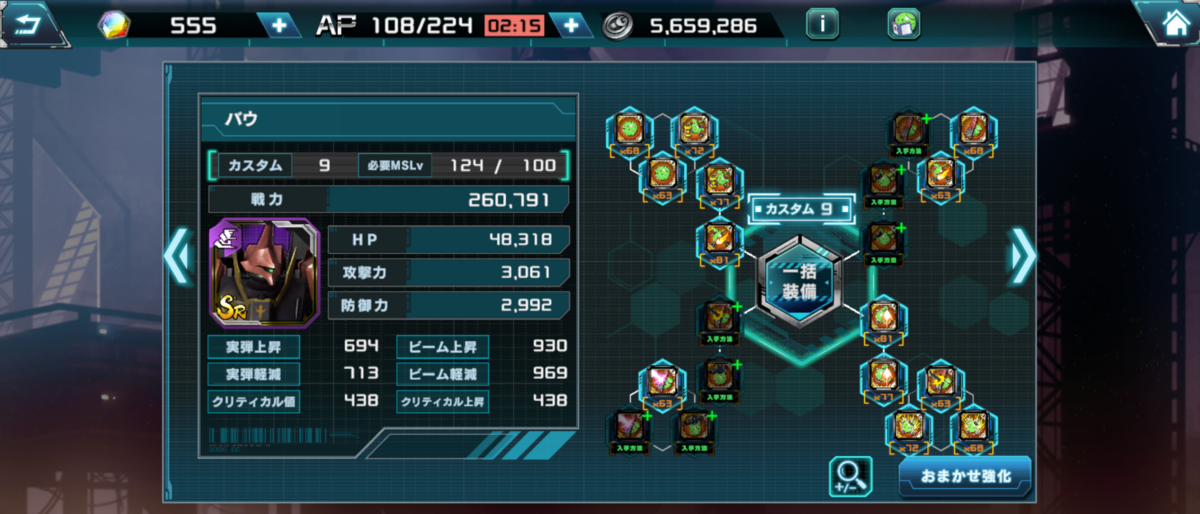
Task: Select the x81 part left of hexagon
Action: point(720,241)
